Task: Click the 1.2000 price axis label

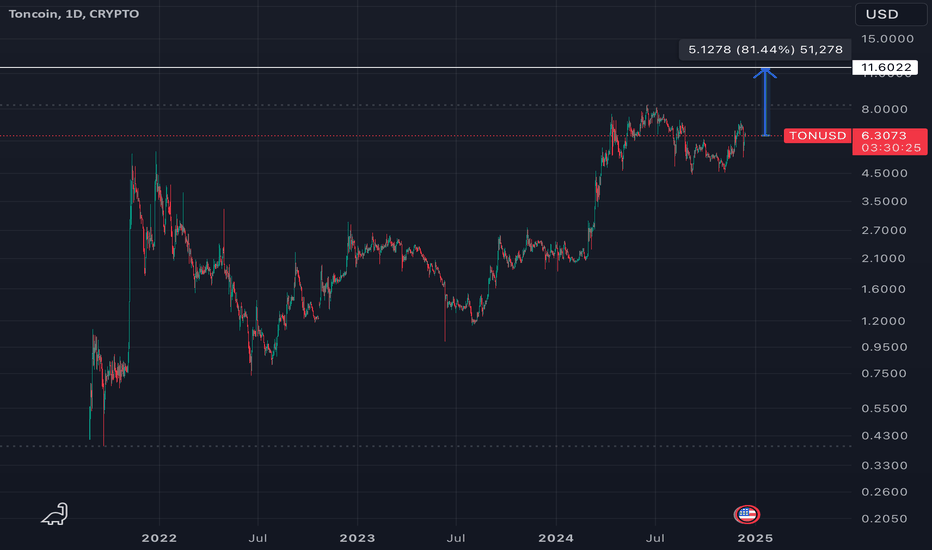Action: (x=884, y=321)
